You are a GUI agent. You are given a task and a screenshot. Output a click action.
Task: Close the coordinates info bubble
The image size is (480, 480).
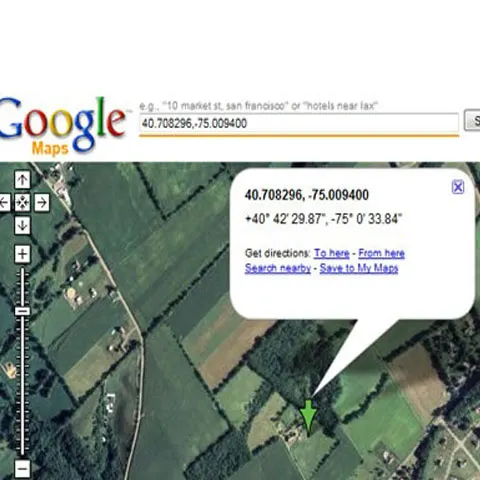click(458, 187)
